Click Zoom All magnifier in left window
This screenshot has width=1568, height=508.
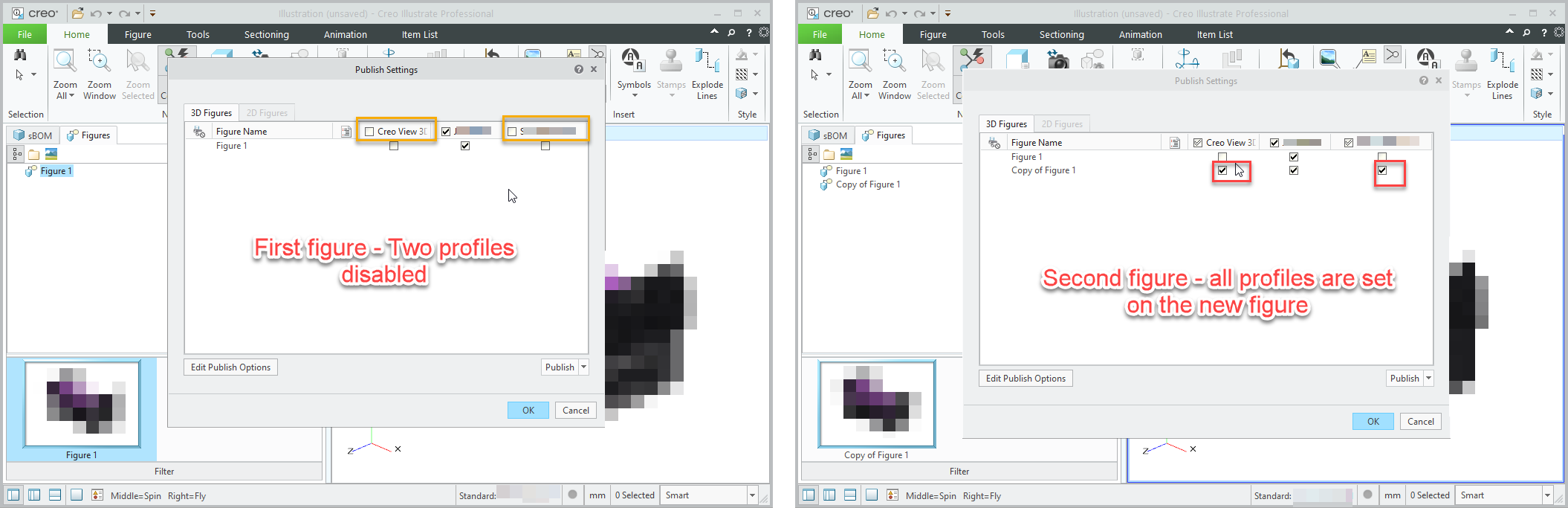[x=65, y=62]
